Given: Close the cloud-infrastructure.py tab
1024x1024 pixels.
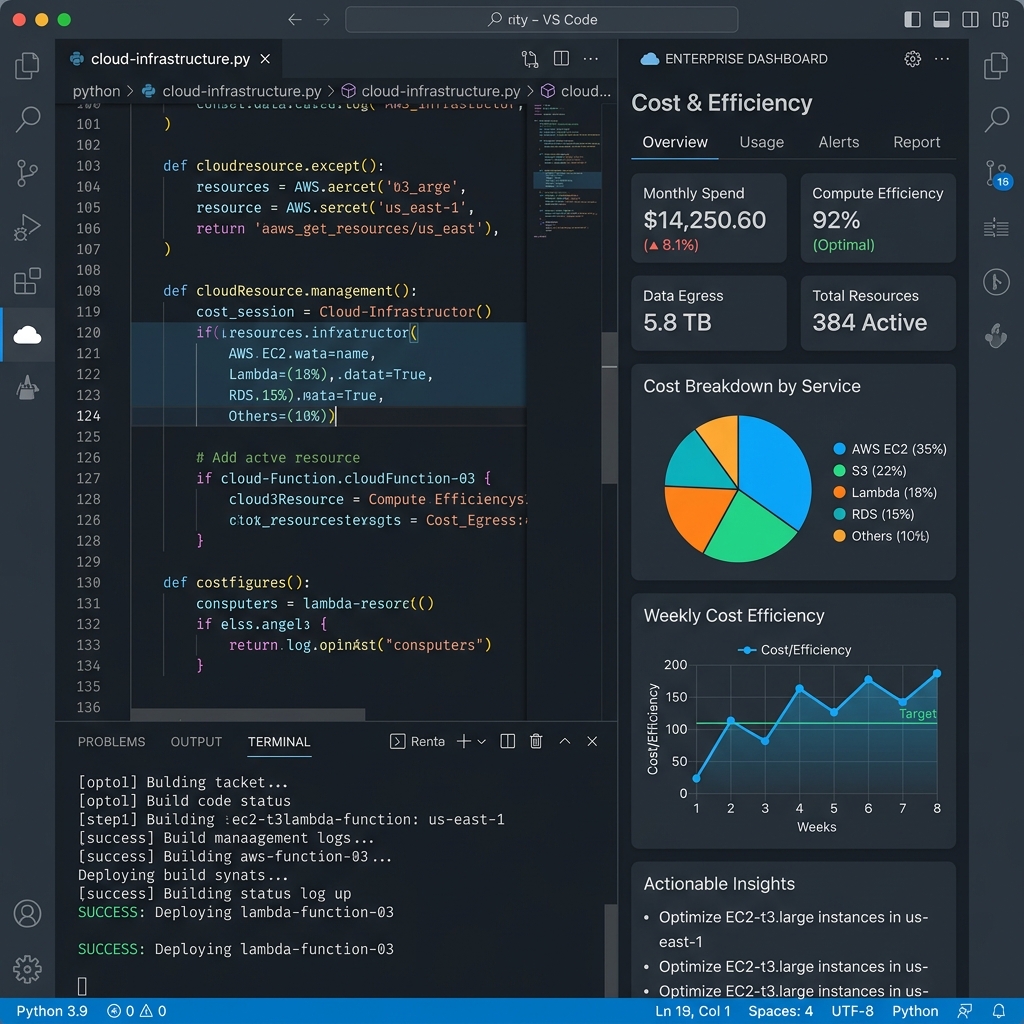Looking at the screenshot, I should click(265, 59).
